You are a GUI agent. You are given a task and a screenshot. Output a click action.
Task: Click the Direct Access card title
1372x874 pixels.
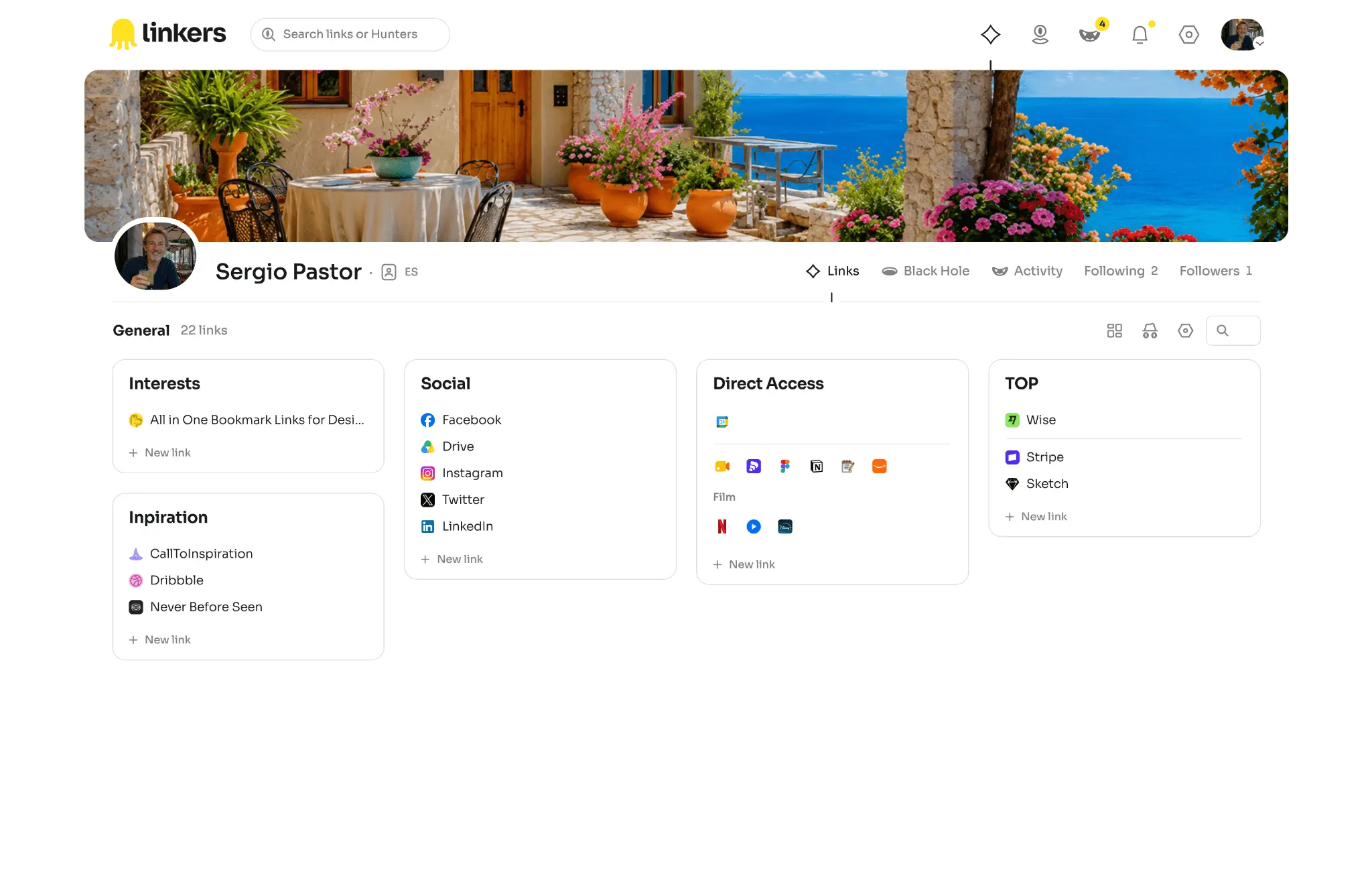(768, 383)
